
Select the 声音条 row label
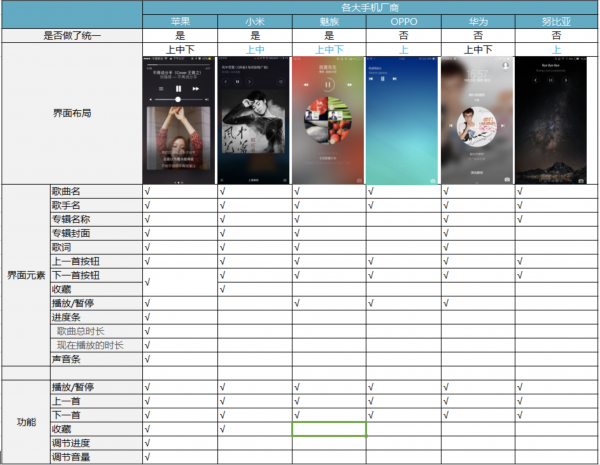[x=96, y=359]
